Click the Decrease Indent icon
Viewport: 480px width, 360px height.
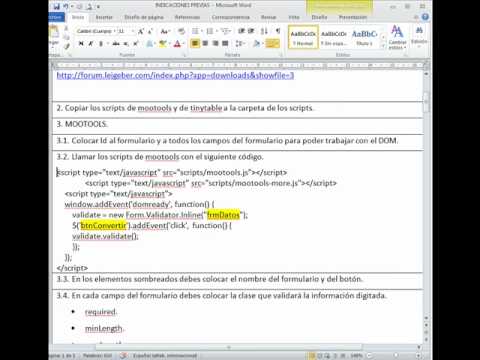click(x=242, y=31)
